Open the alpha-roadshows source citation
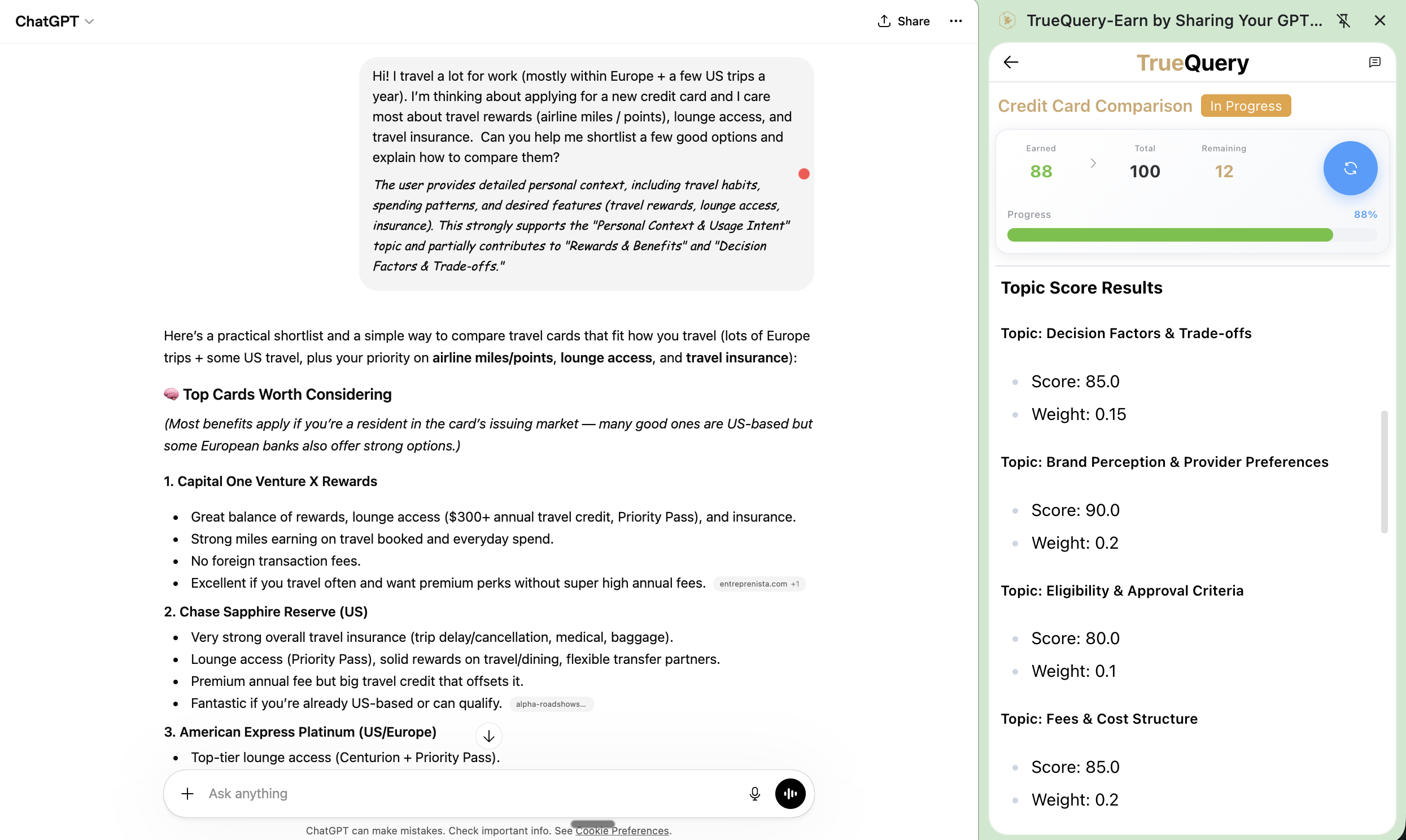Image resolution: width=1406 pixels, height=840 pixels. coord(550,703)
